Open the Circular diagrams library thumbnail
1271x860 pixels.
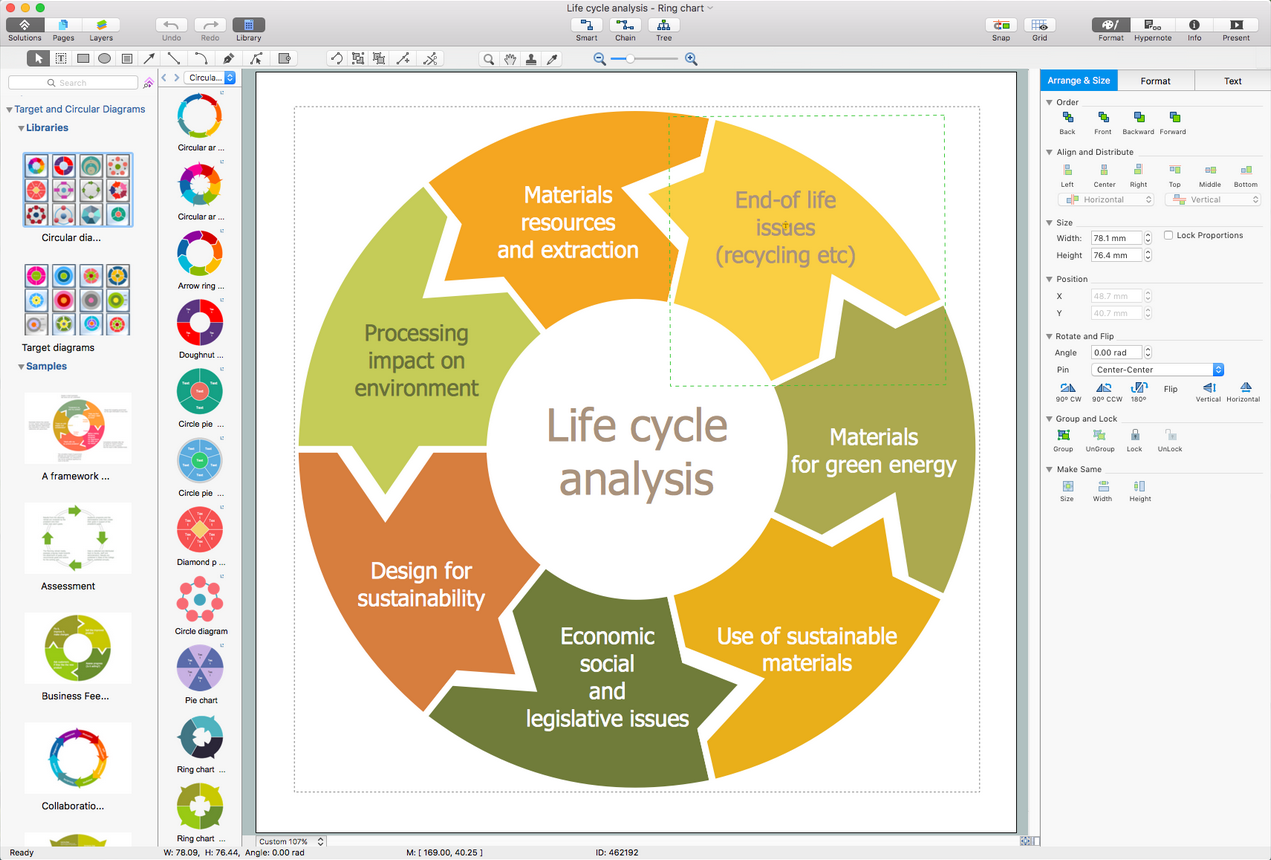click(x=77, y=189)
